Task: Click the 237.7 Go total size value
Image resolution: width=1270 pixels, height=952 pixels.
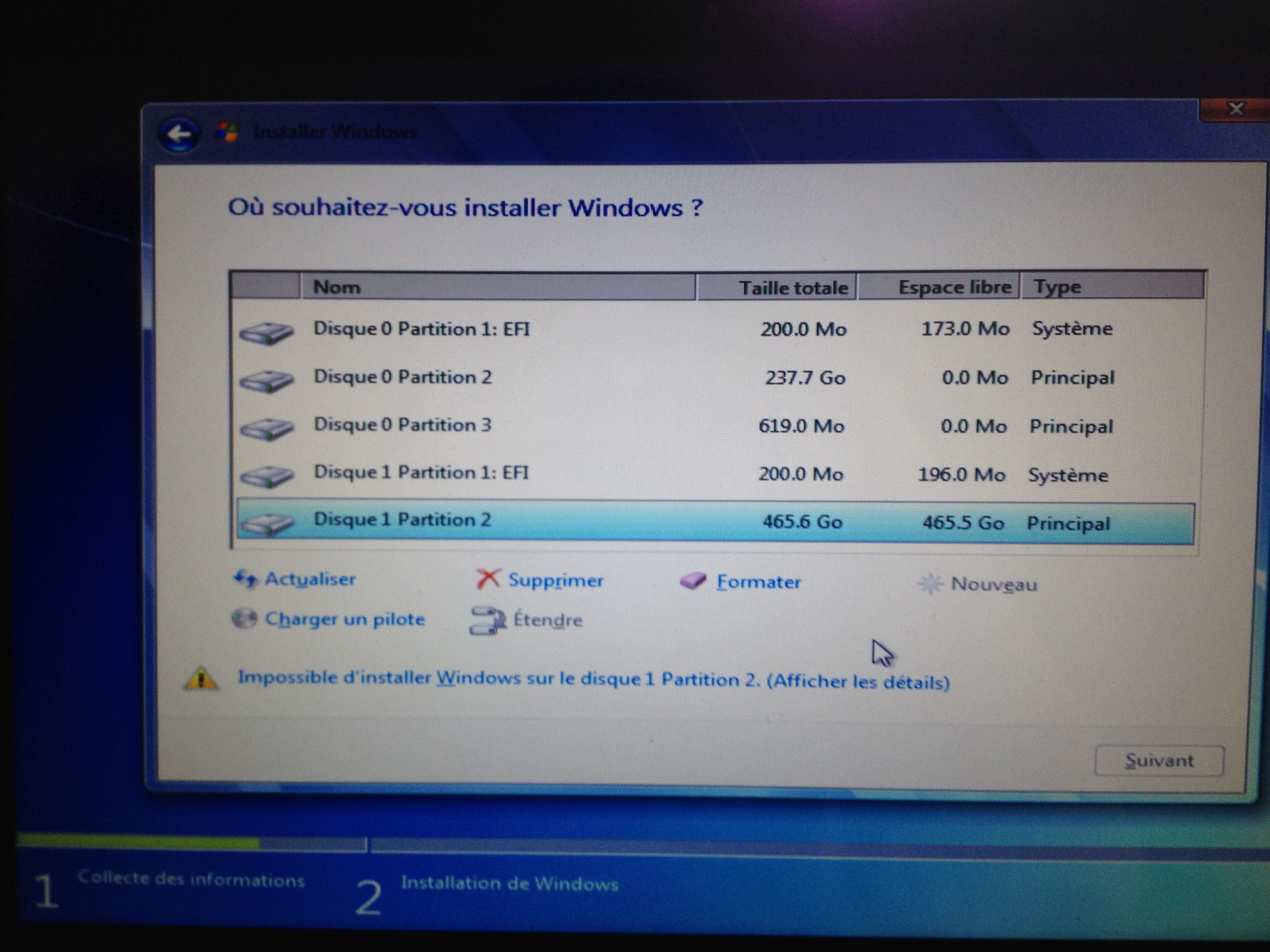Action: (x=805, y=378)
